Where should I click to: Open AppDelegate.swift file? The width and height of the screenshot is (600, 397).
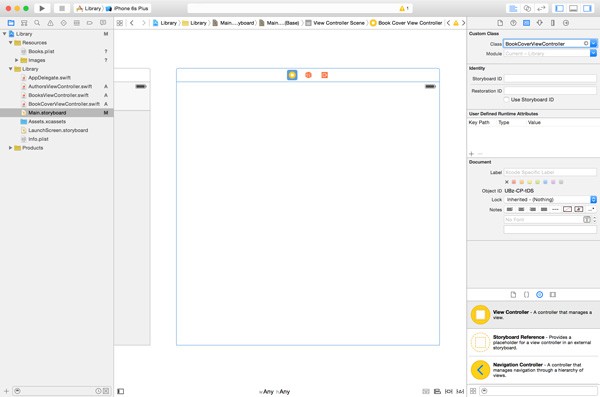click(49, 78)
